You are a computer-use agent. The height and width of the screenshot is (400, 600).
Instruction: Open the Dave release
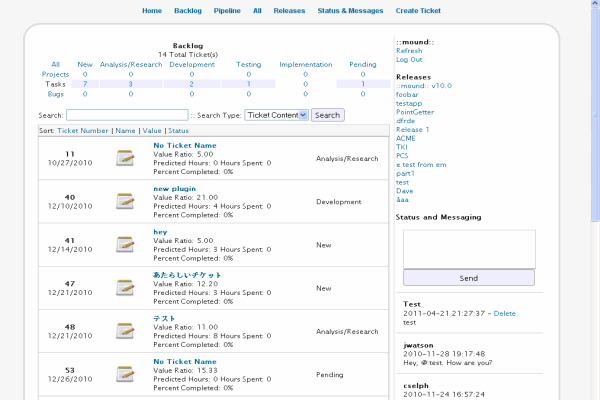[x=404, y=191]
